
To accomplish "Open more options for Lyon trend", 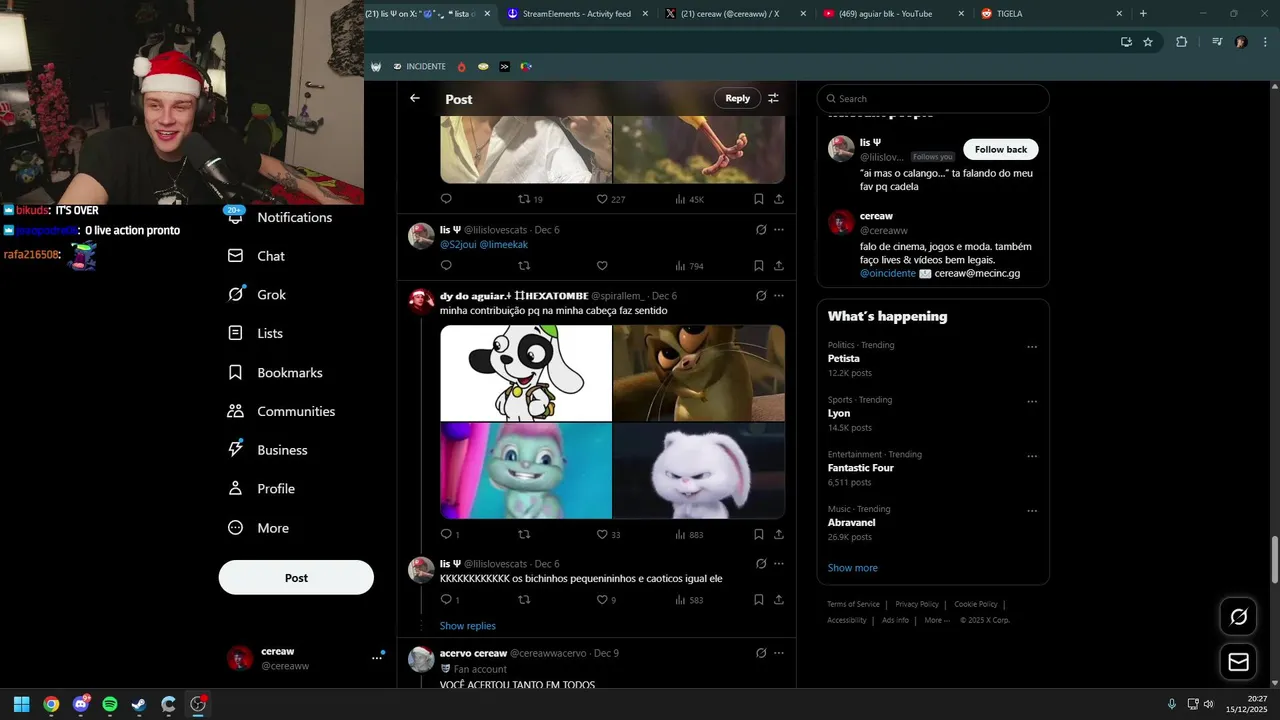I will (1032, 402).
